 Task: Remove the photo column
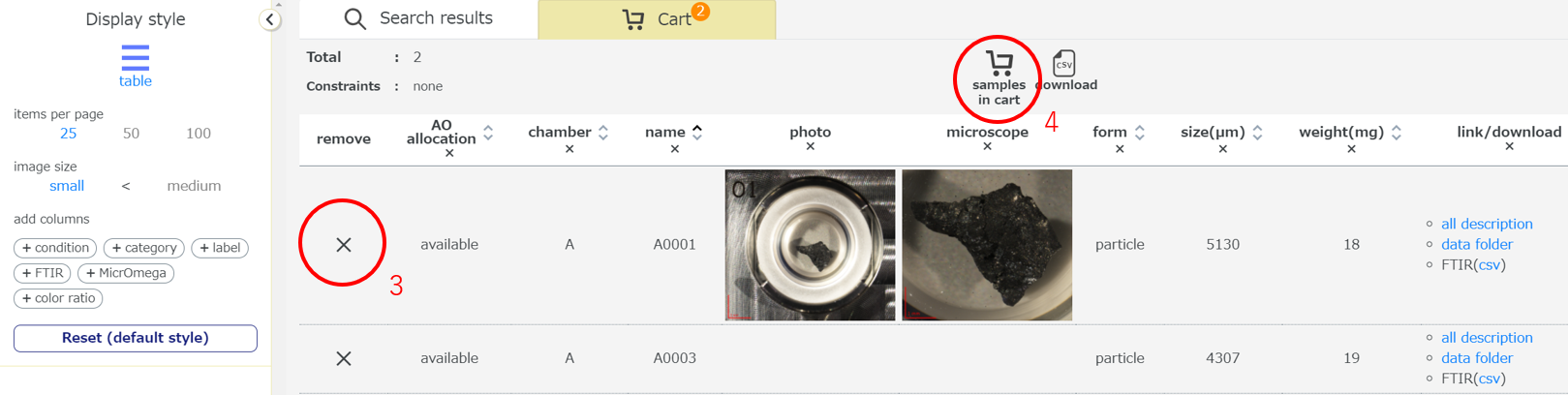pos(811,147)
